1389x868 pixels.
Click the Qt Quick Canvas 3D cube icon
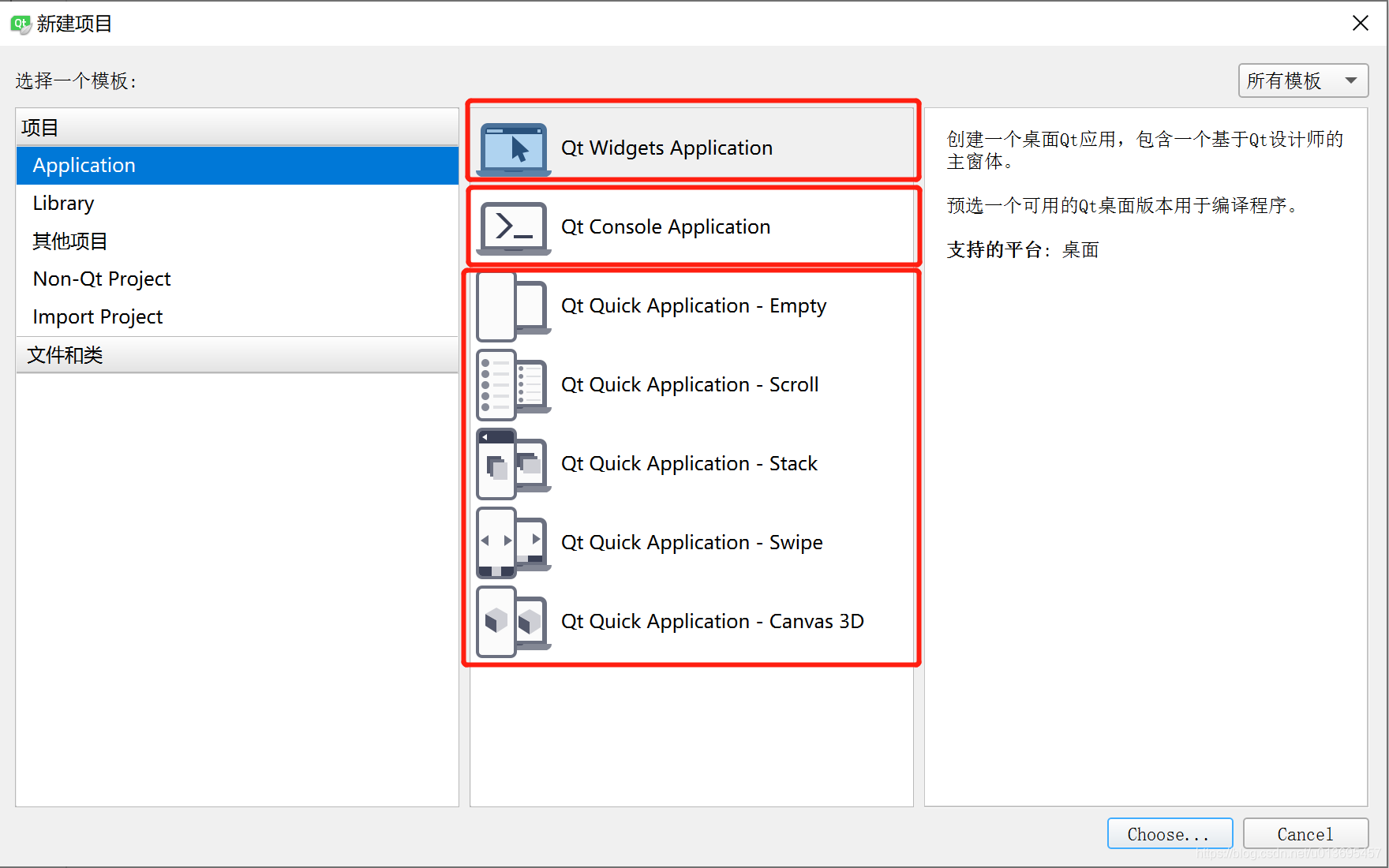pos(514,622)
